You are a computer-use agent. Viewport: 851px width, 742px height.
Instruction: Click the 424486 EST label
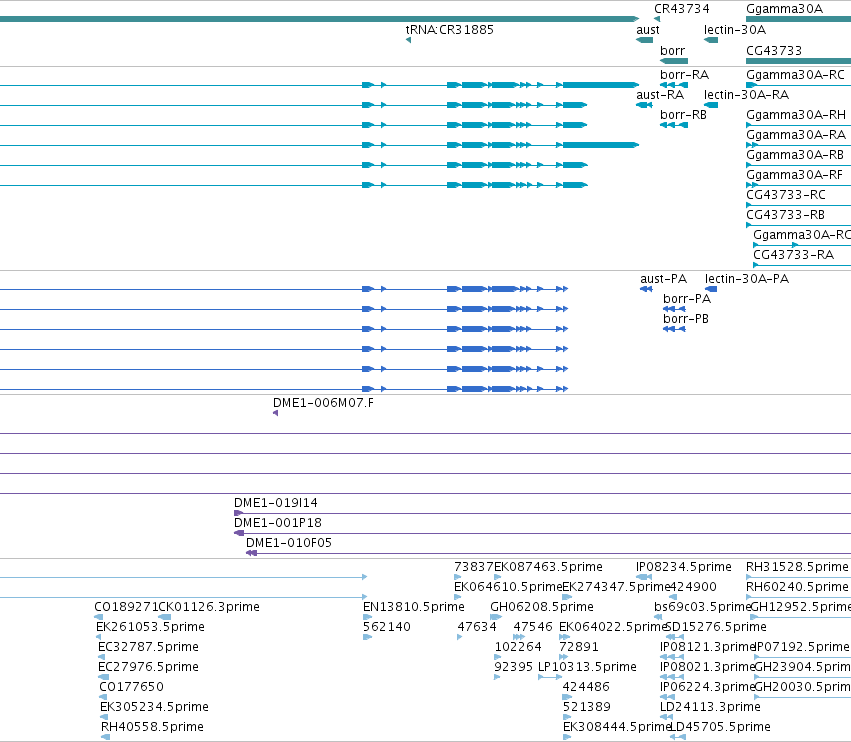(586, 687)
